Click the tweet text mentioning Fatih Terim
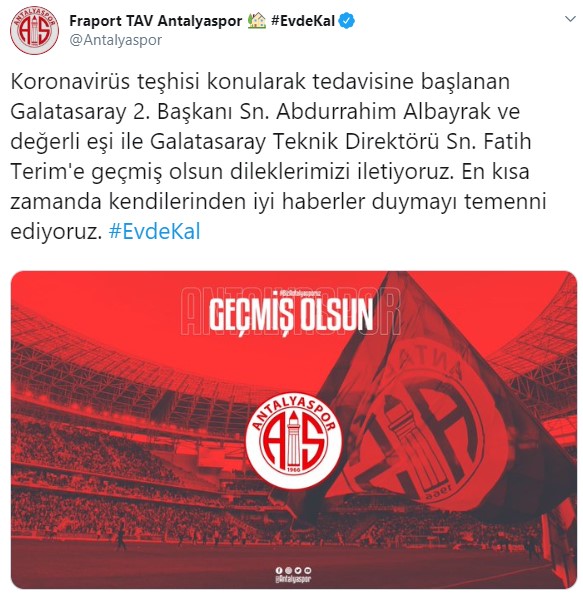The image size is (583, 601). [271, 156]
